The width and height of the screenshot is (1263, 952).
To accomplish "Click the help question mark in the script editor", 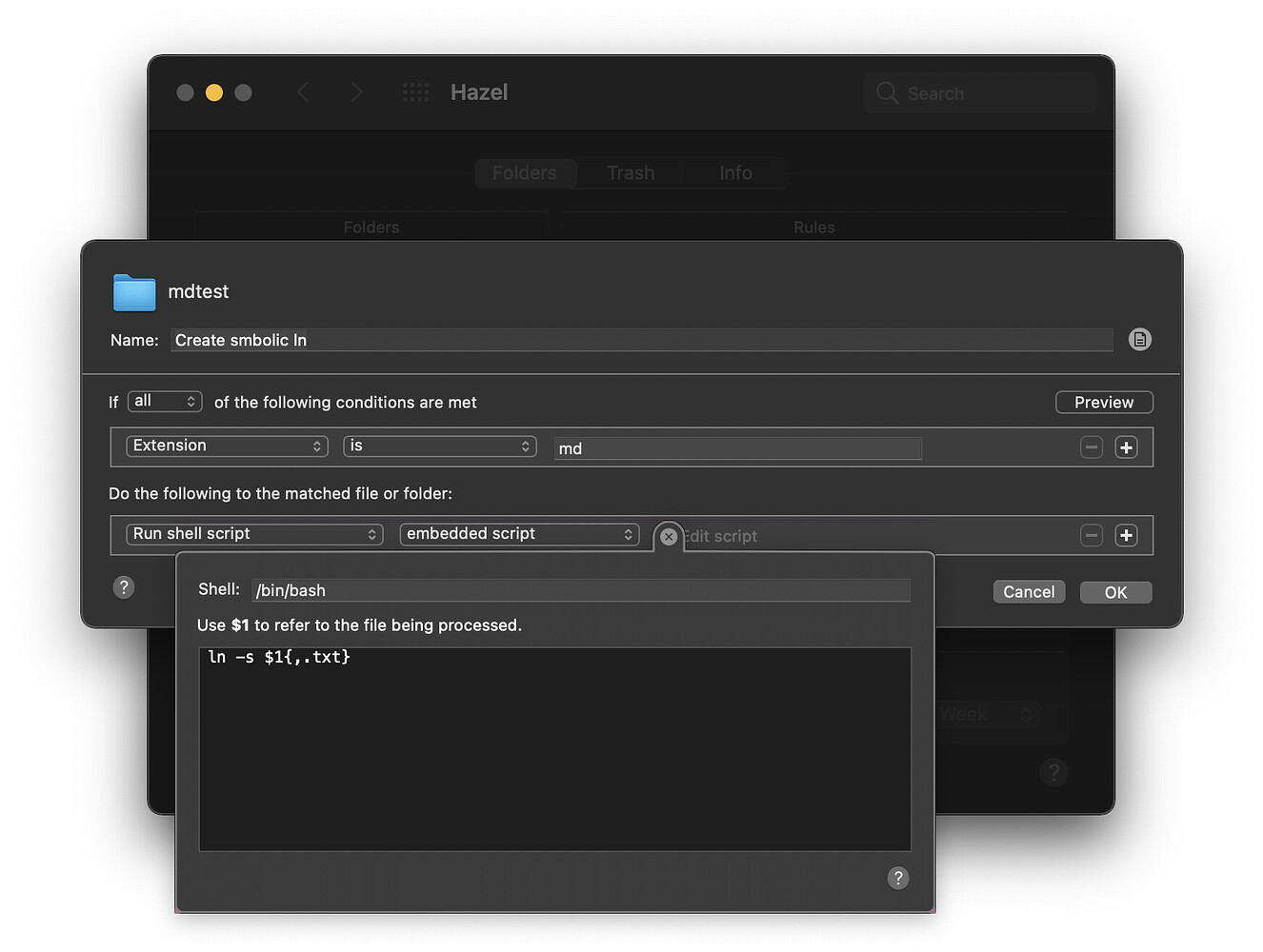I will pyautogui.click(x=897, y=878).
